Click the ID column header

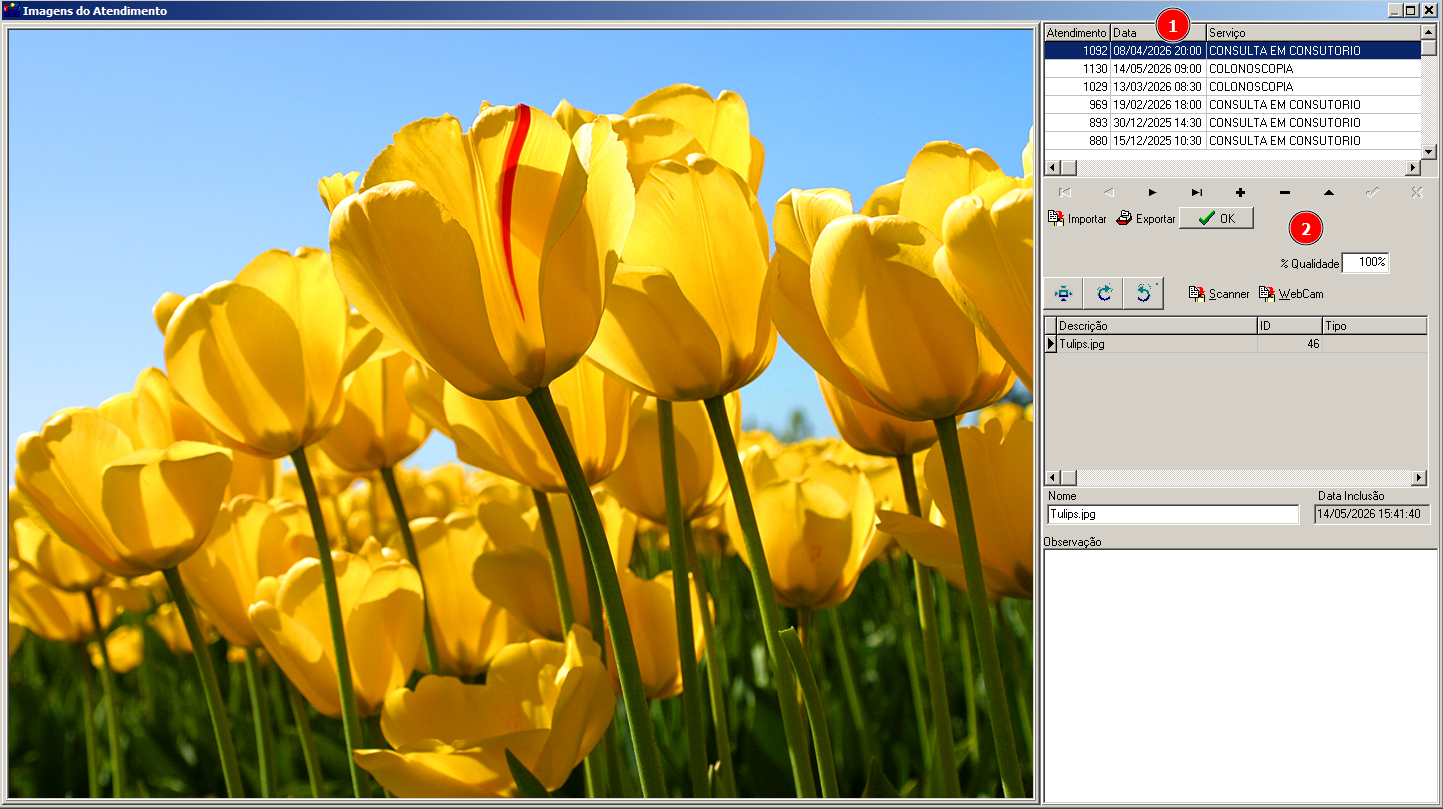click(1290, 326)
